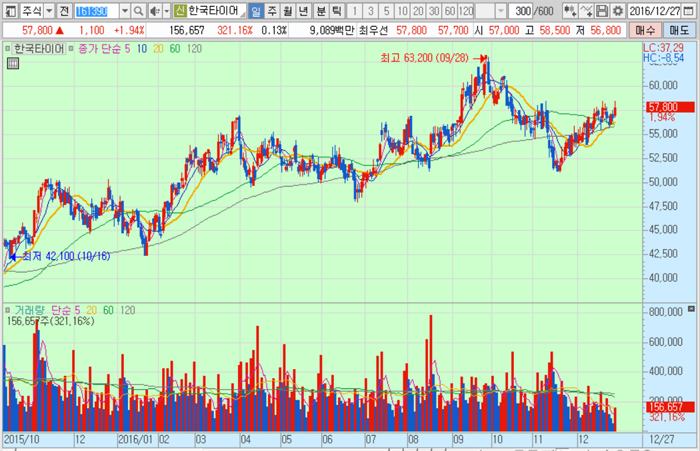Switch chart to 월 (monthly) period

point(288,10)
